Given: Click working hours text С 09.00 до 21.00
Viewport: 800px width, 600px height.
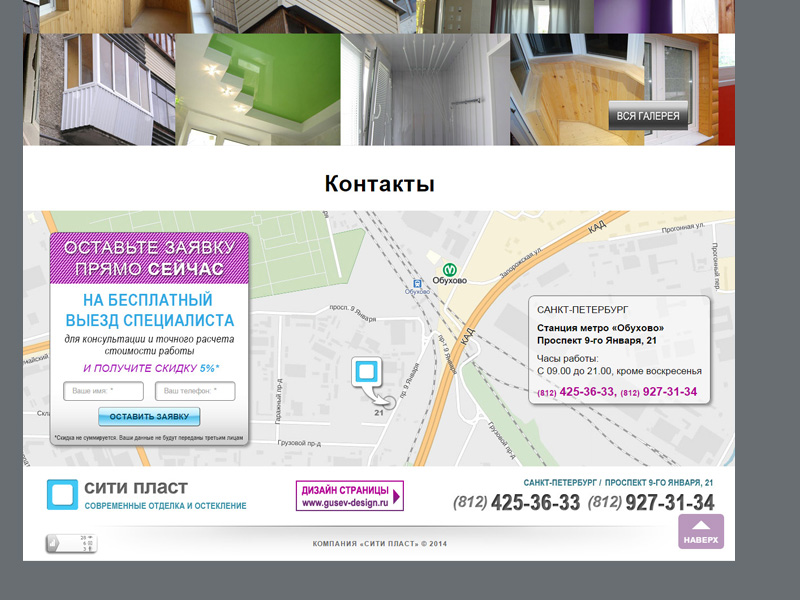Looking at the screenshot, I should (x=619, y=371).
